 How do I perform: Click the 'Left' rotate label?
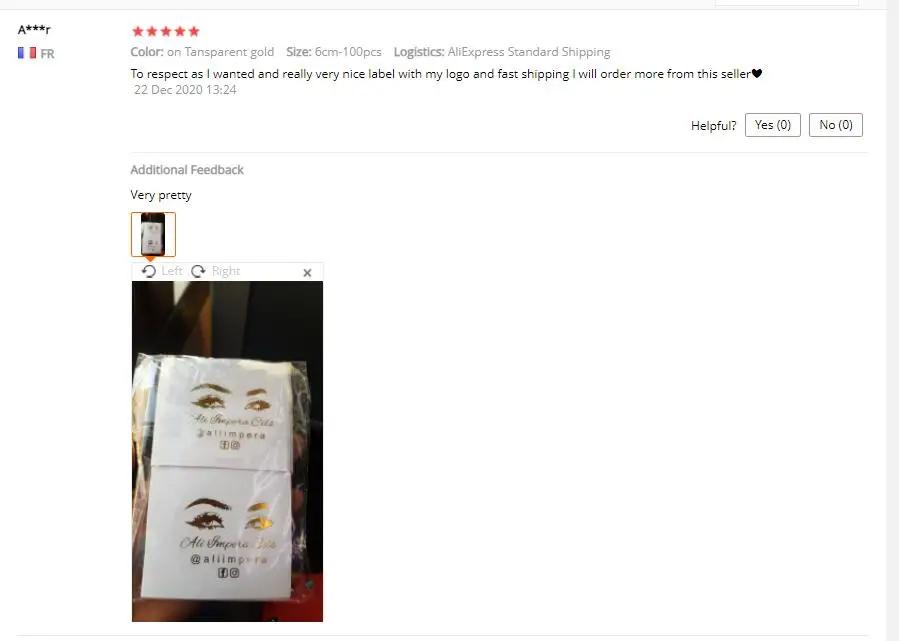pyautogui.click(x=171, y=271)
